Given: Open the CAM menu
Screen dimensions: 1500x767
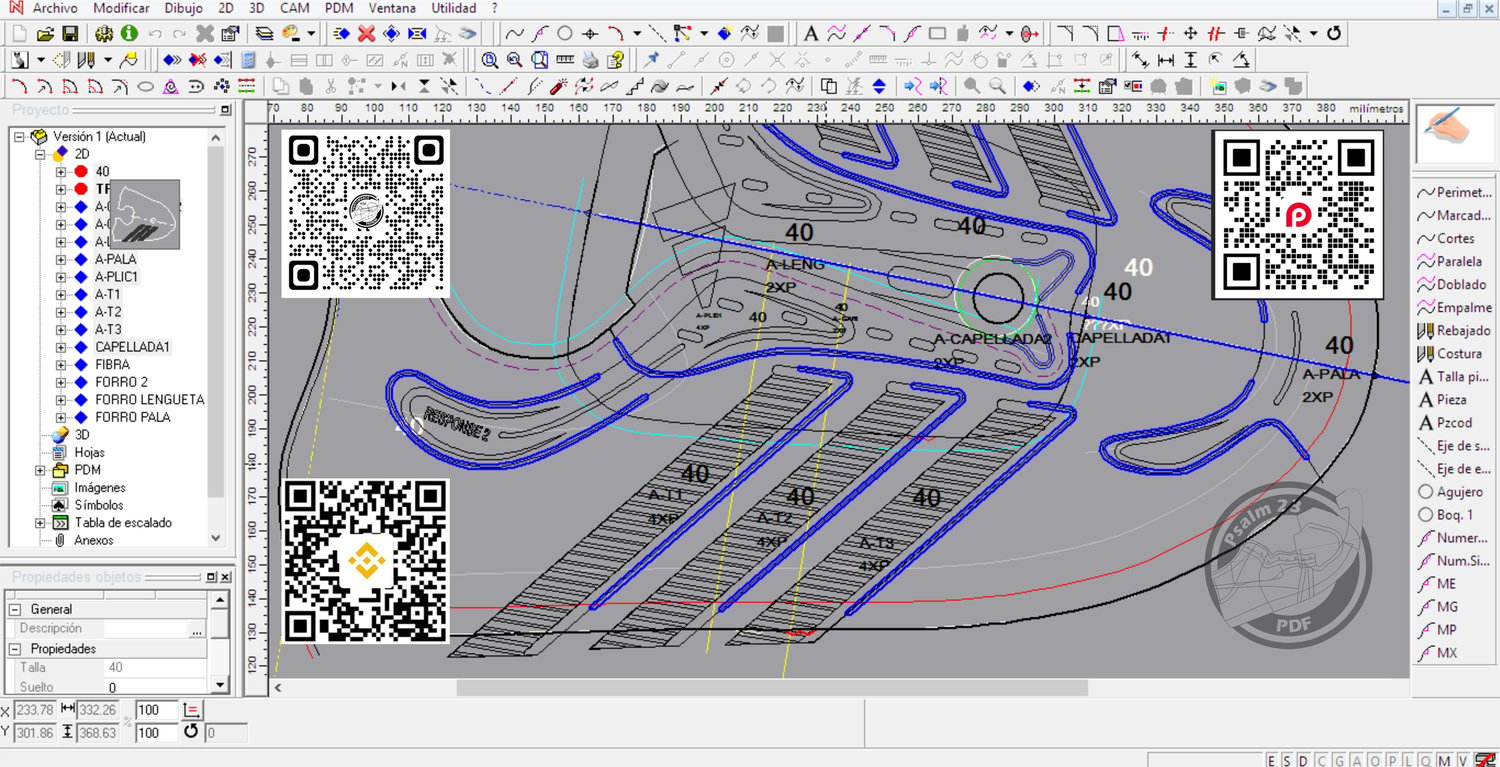Looking at the screenshot, I should pyautogui.click(x=294, y=8).
